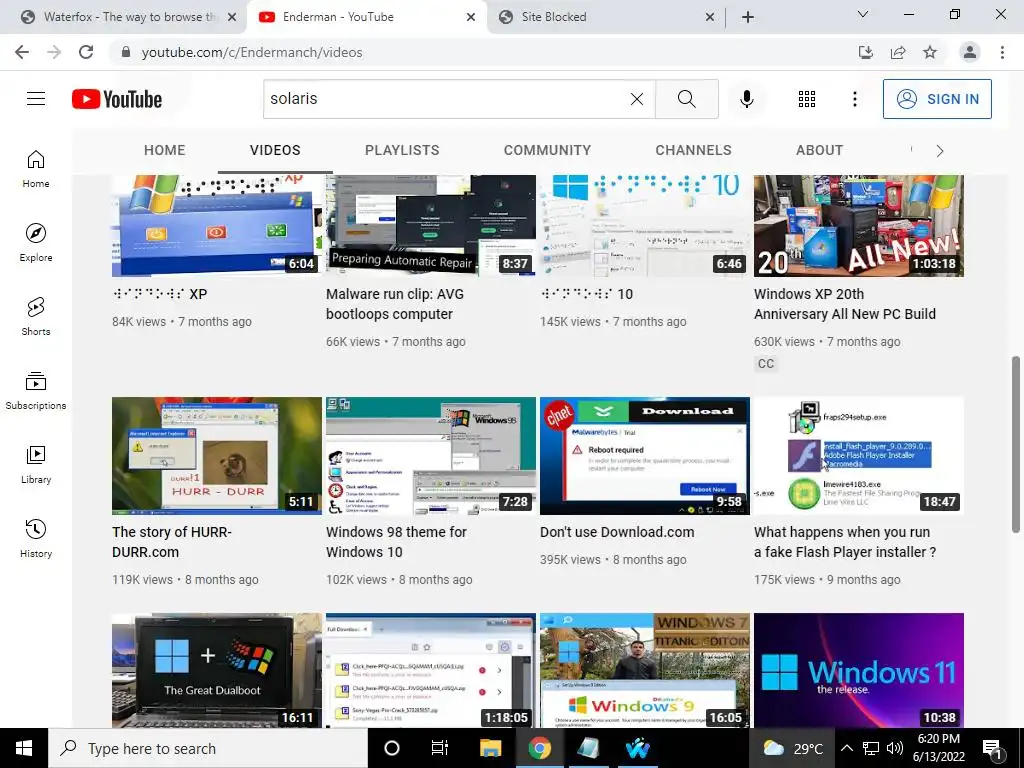Image resolution: width=1024 pixels, height=768 pixels.
Task: Click the Type here to search box
Action: [208, 748]
